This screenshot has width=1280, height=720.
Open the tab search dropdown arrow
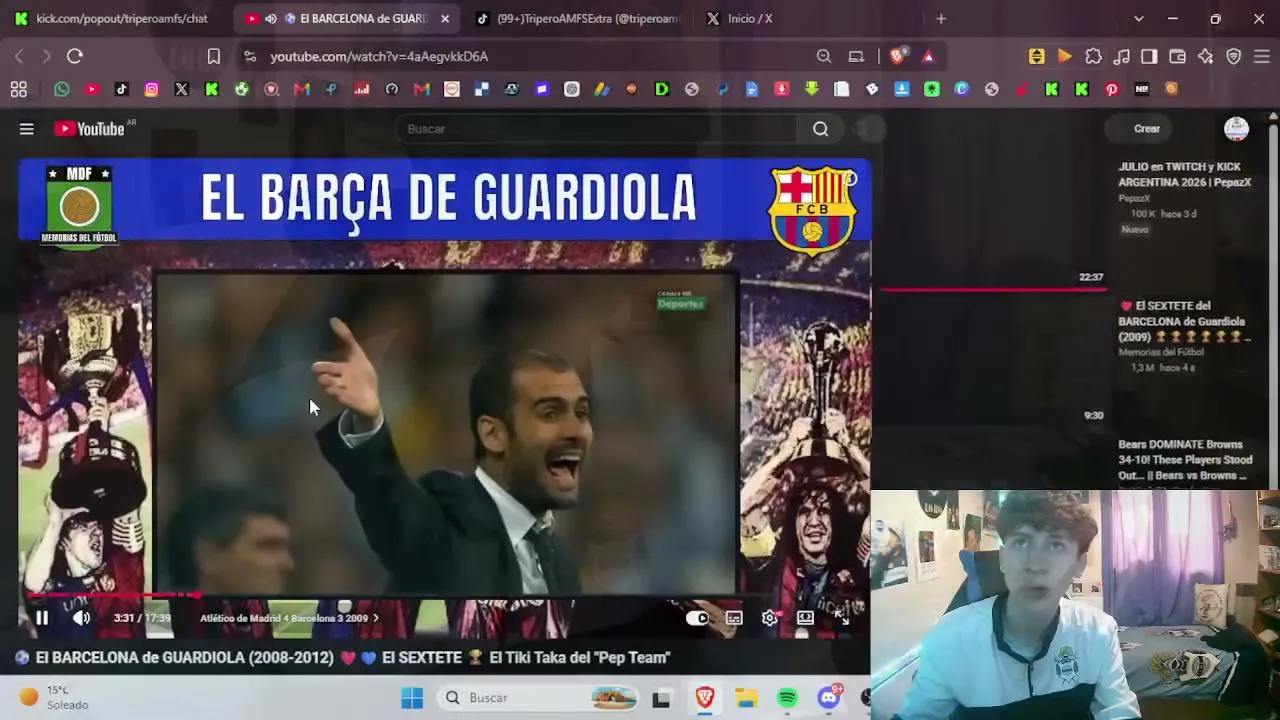point(1138,19)
